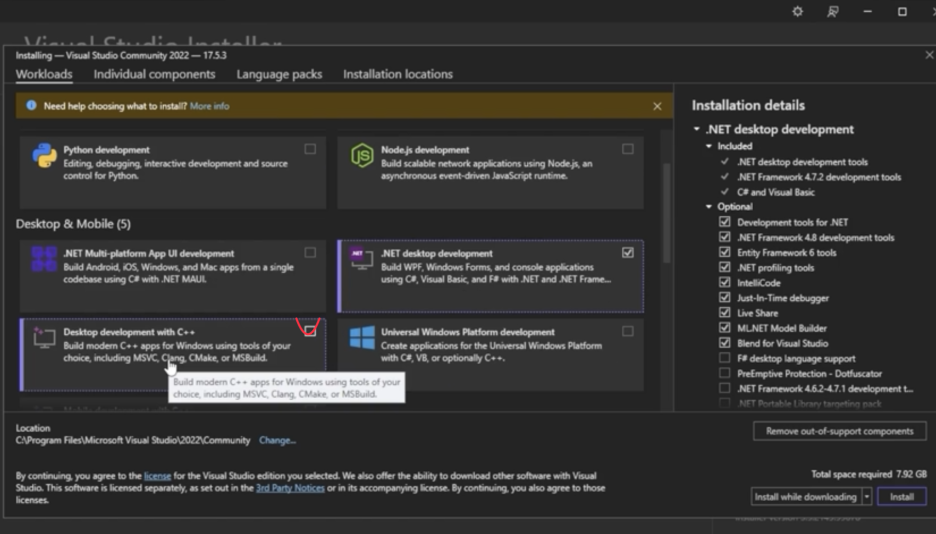Click the .NET desktop development icon
936x534 pixels.
coord(362,258)
